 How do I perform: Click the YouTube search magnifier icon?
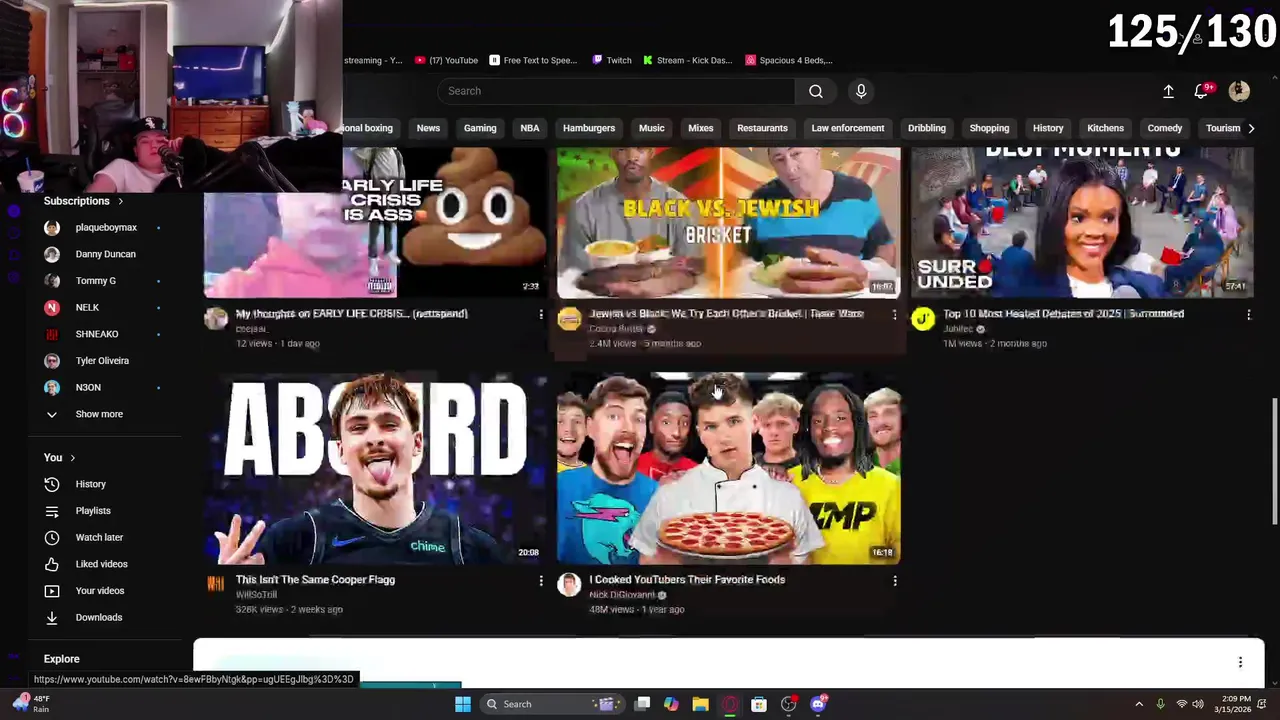pos(816,91)
